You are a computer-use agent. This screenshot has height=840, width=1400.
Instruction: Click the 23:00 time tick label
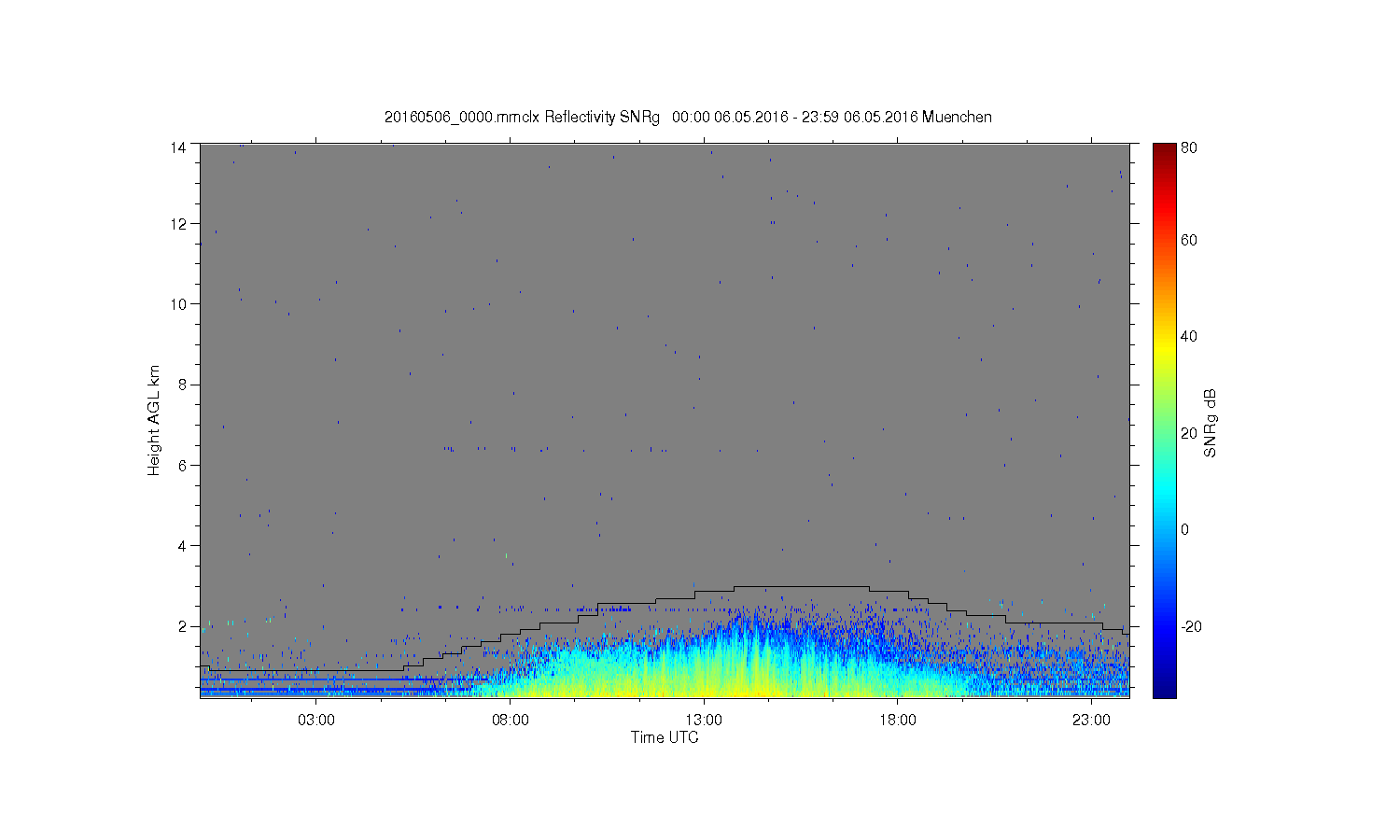1091,721
